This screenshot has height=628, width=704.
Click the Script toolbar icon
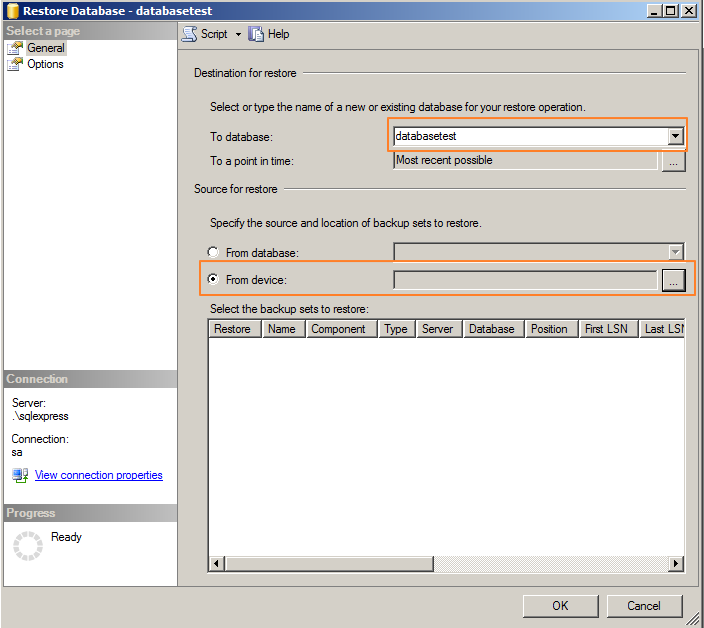pyautogui.click(x=190, y=34)
